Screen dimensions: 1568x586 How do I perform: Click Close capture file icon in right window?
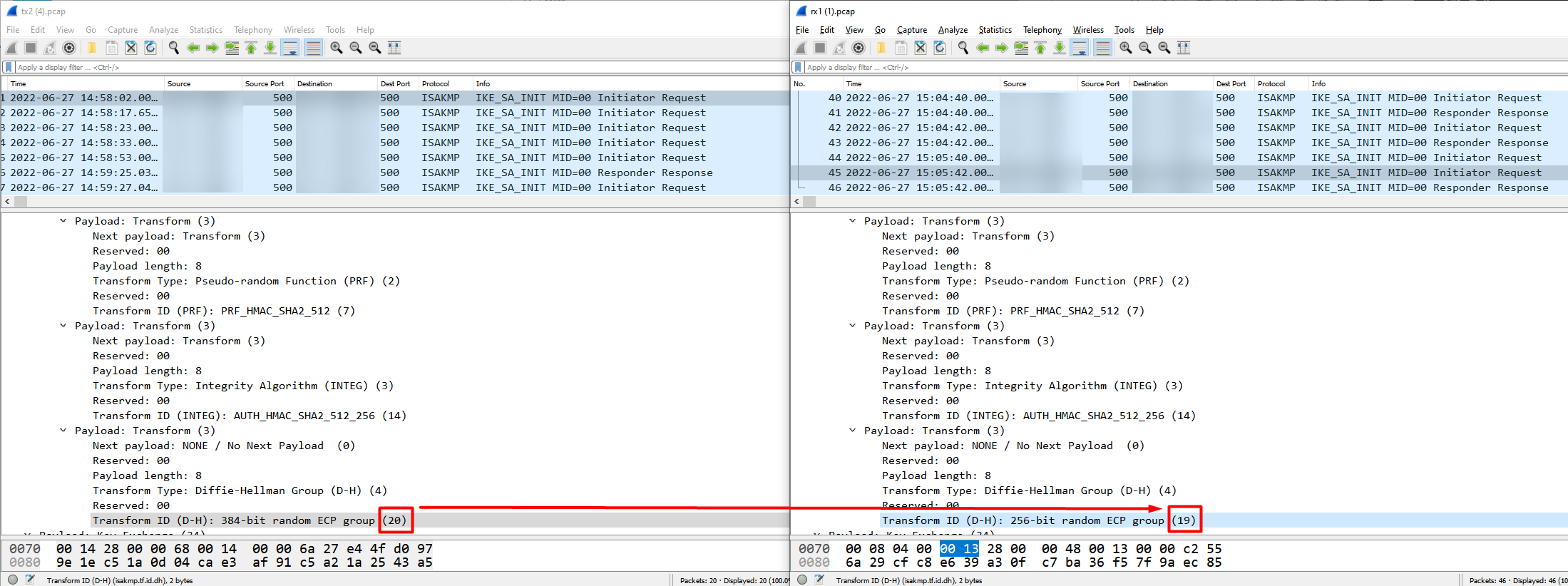click(921, 48)
